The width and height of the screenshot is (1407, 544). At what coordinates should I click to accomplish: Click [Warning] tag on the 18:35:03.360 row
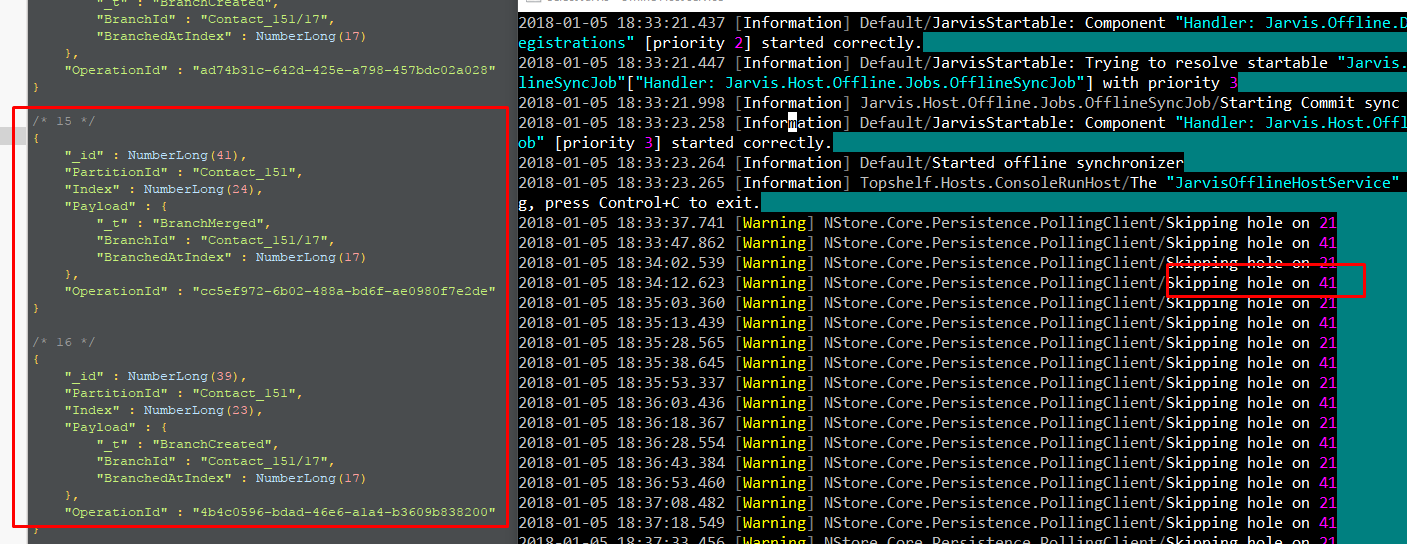click(x=775, y=302)
